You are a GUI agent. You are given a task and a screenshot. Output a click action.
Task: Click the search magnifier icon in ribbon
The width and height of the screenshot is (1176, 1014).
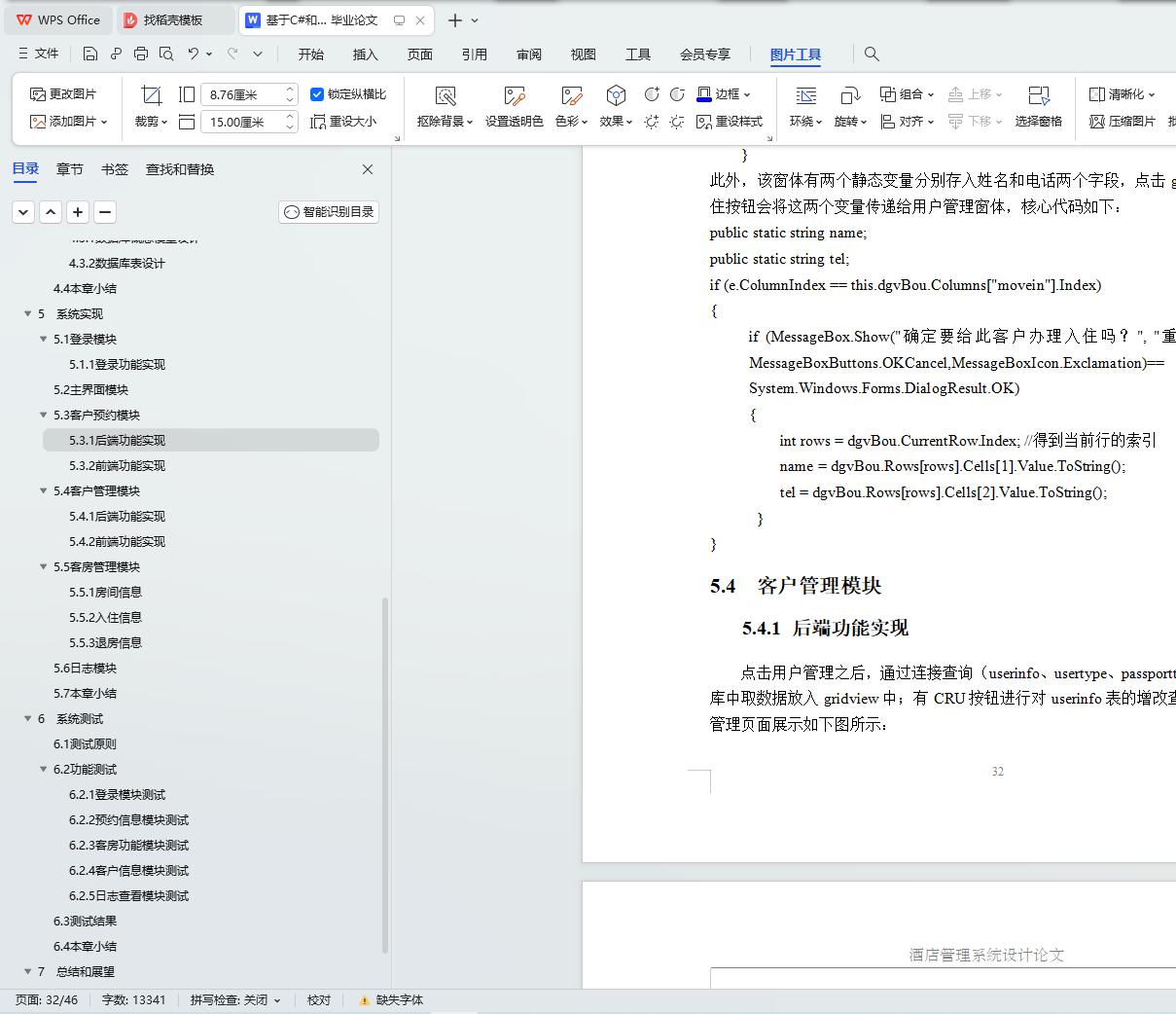872,54
